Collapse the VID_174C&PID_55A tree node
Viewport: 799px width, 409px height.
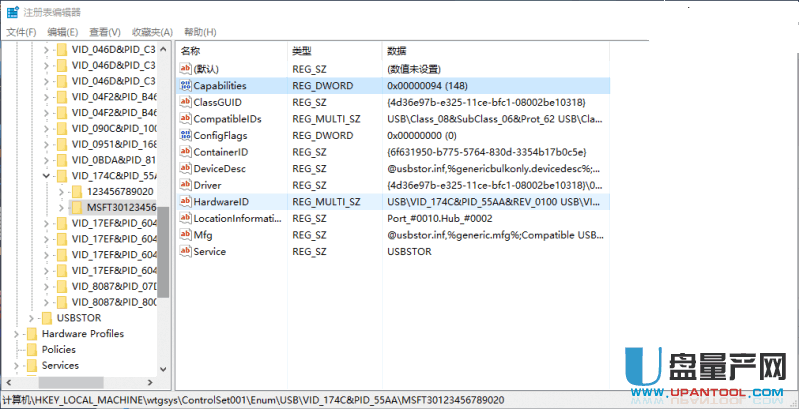[46, 175]
